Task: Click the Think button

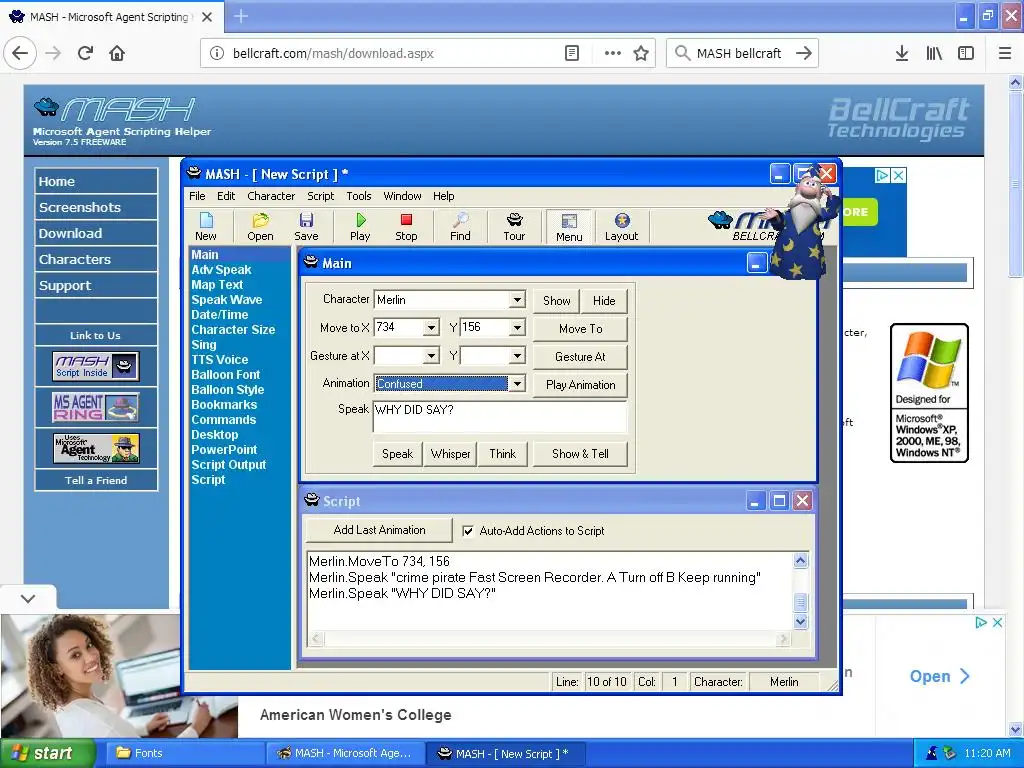Action: point(503,454)
